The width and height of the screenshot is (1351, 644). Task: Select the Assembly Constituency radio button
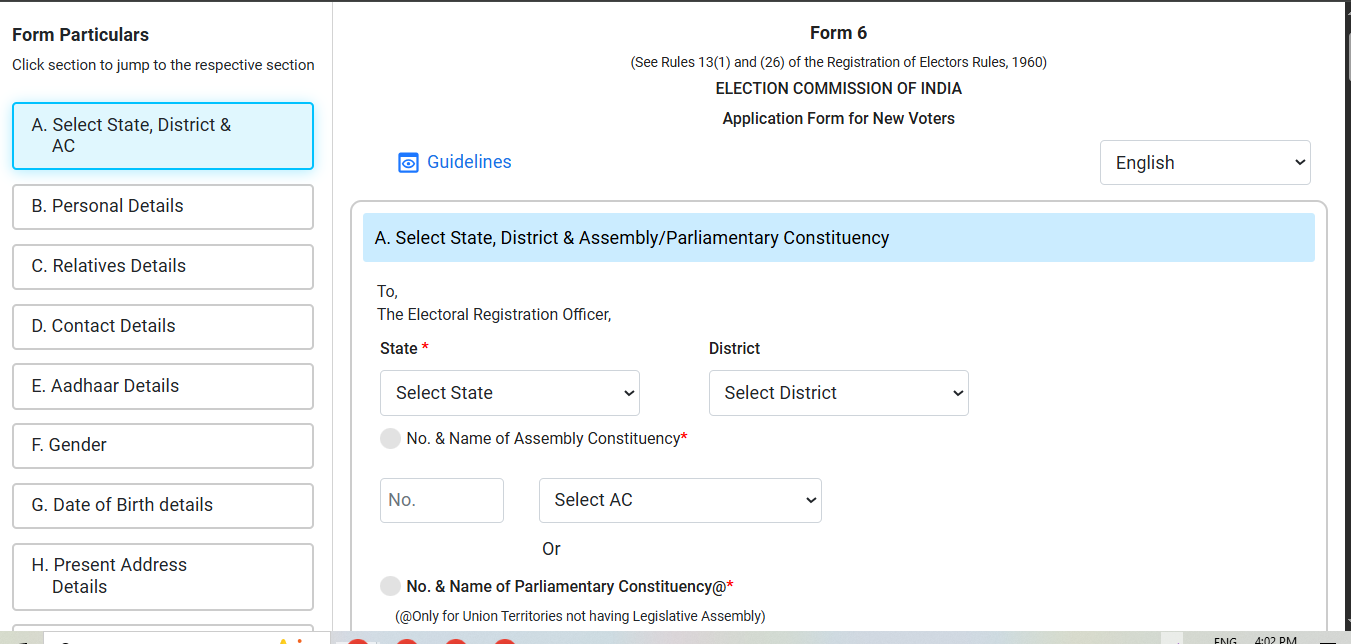[390, 439]
